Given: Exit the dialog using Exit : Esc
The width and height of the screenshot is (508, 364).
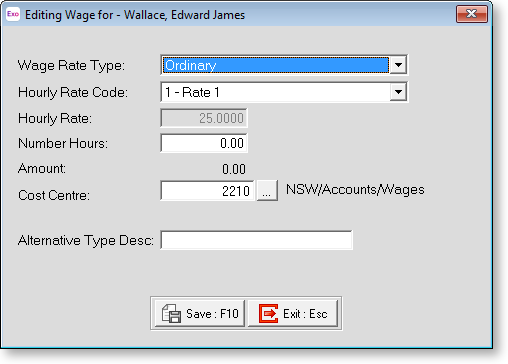Looking at the screenshot, I should tap(293, 313).
